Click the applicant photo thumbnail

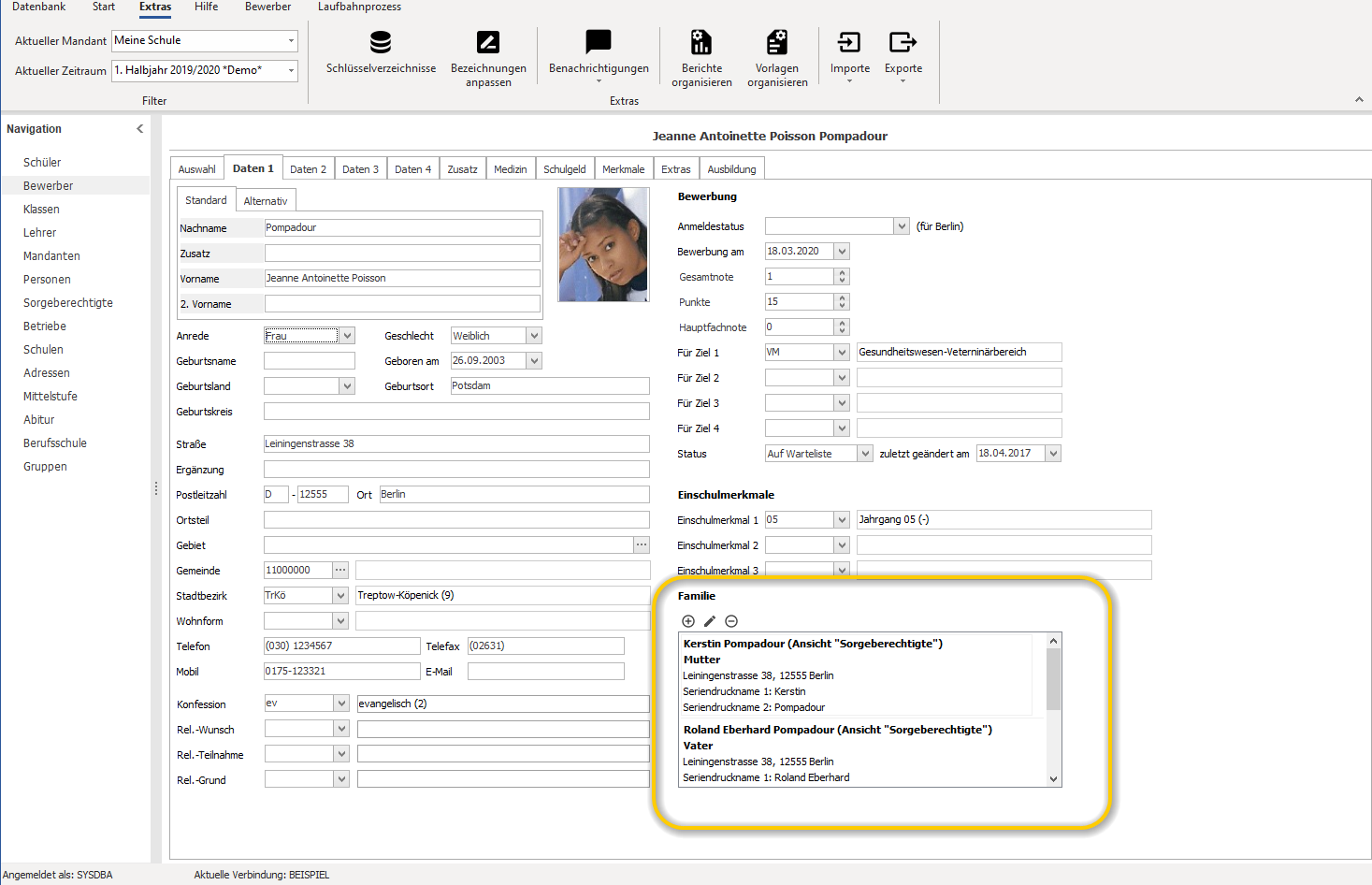(x=603, y=244)
